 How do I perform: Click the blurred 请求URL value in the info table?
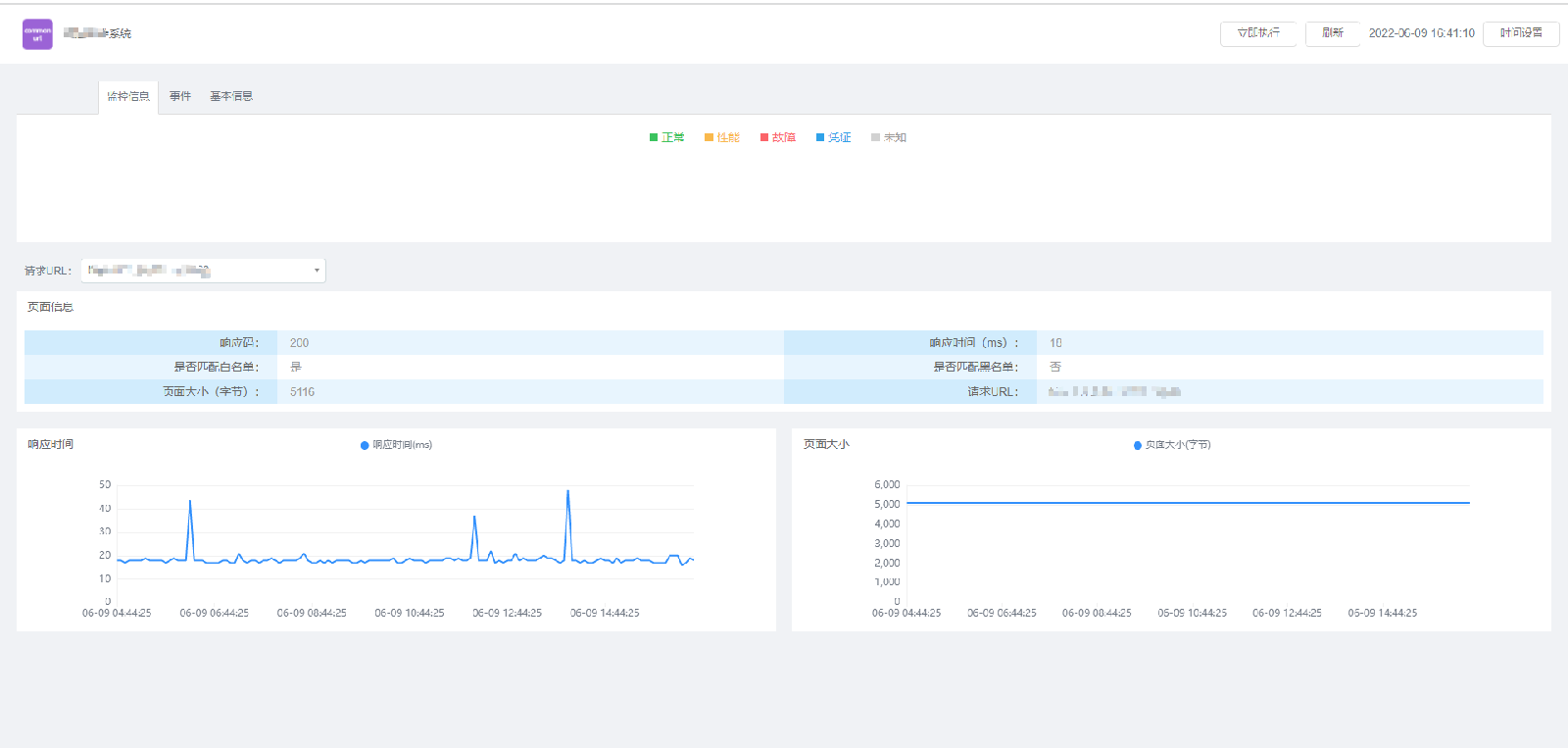1114,392
